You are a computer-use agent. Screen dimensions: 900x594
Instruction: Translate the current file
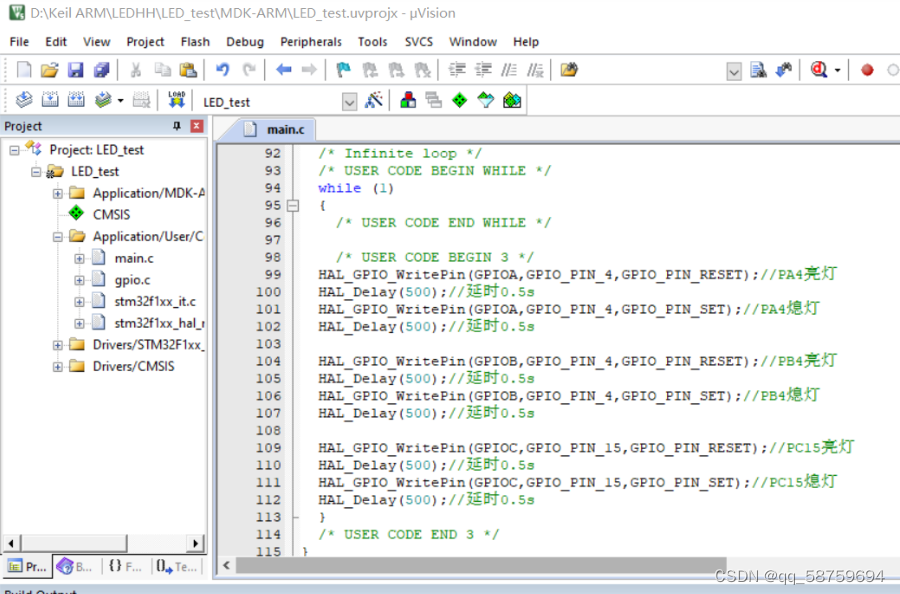[x=24, y=99]
